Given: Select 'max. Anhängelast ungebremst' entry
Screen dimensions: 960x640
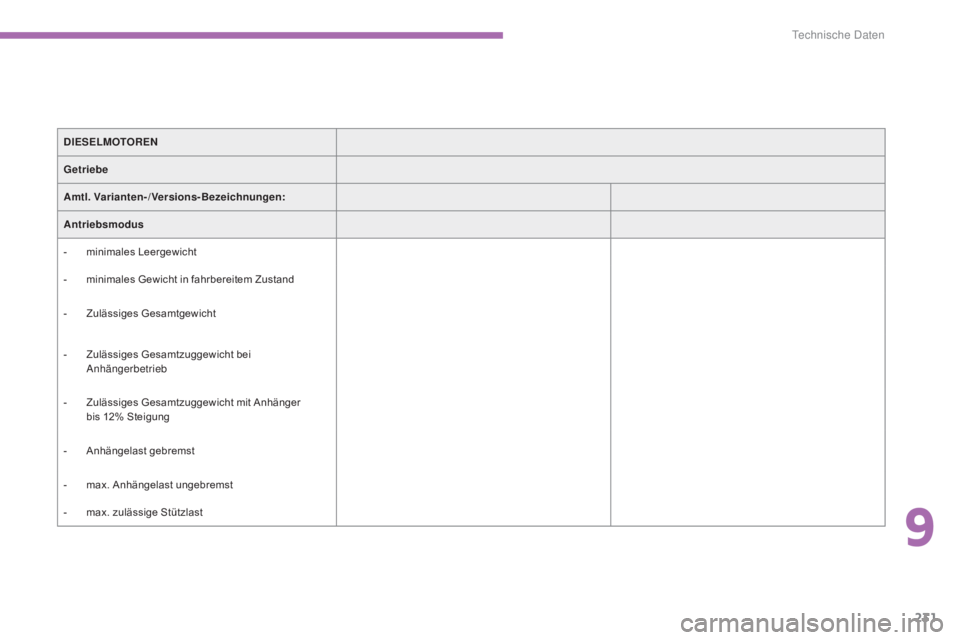Looking at the screenshot, I should click(160, 485).
